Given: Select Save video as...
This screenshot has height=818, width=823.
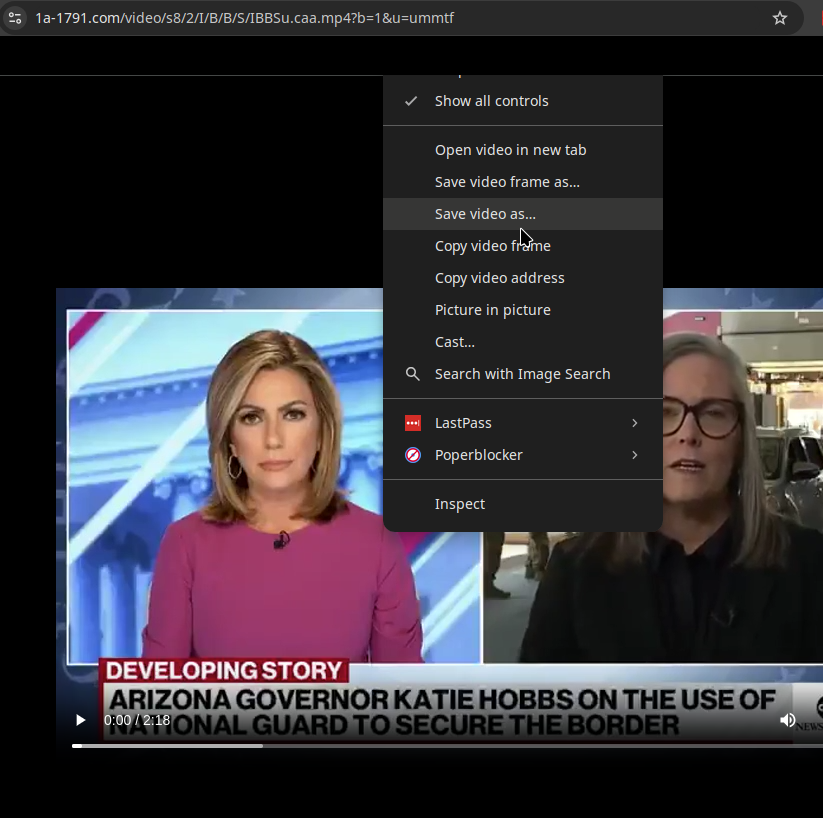Looking at the screenshot, I should [x=523, y=214].
